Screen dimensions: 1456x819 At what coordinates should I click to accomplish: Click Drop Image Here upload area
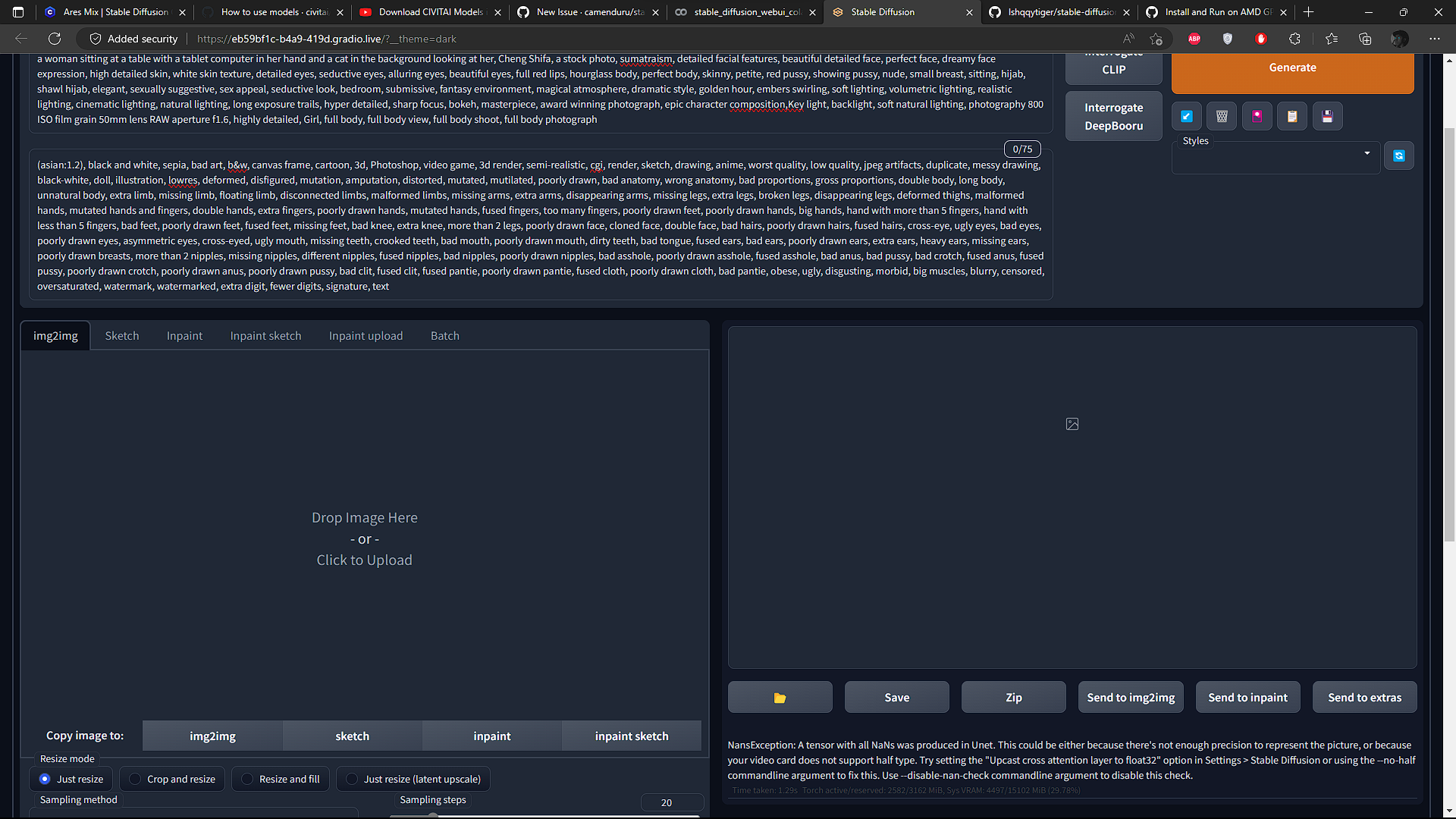364,538
